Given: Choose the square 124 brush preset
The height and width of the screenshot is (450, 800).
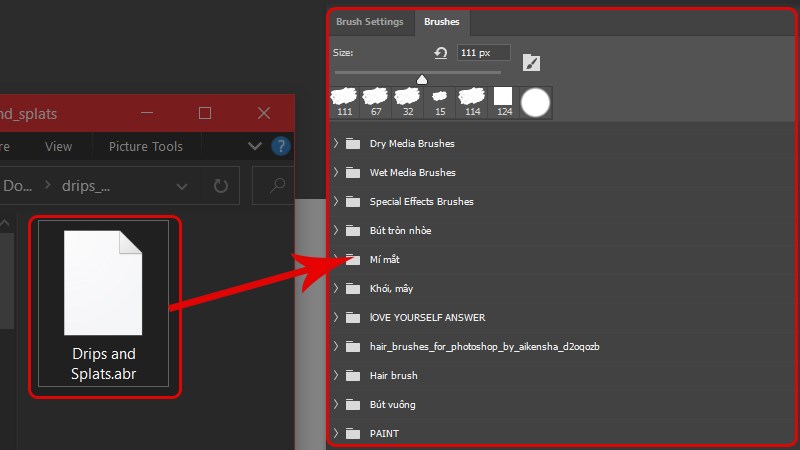Looking at the screenshot, I should tap(504, 102).
